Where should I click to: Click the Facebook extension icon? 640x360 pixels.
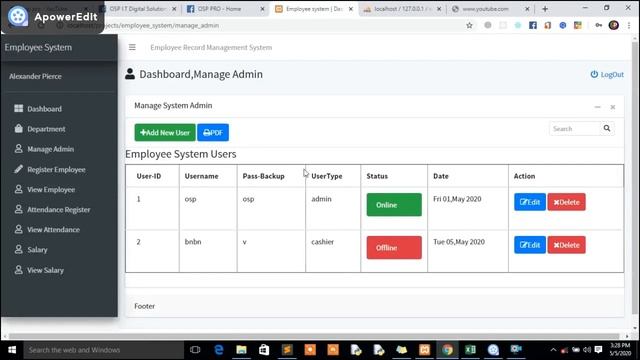coord(533,25)
